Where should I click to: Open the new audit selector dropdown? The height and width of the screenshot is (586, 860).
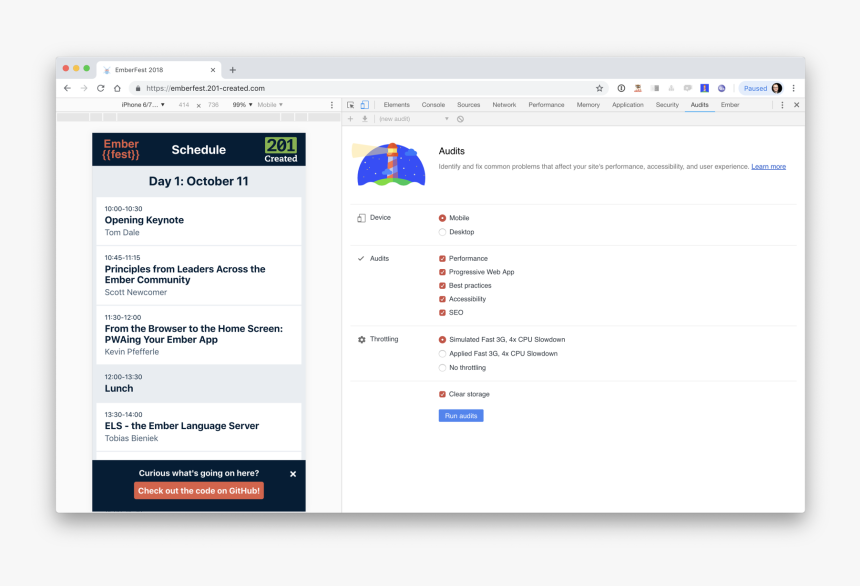[414, 119]
